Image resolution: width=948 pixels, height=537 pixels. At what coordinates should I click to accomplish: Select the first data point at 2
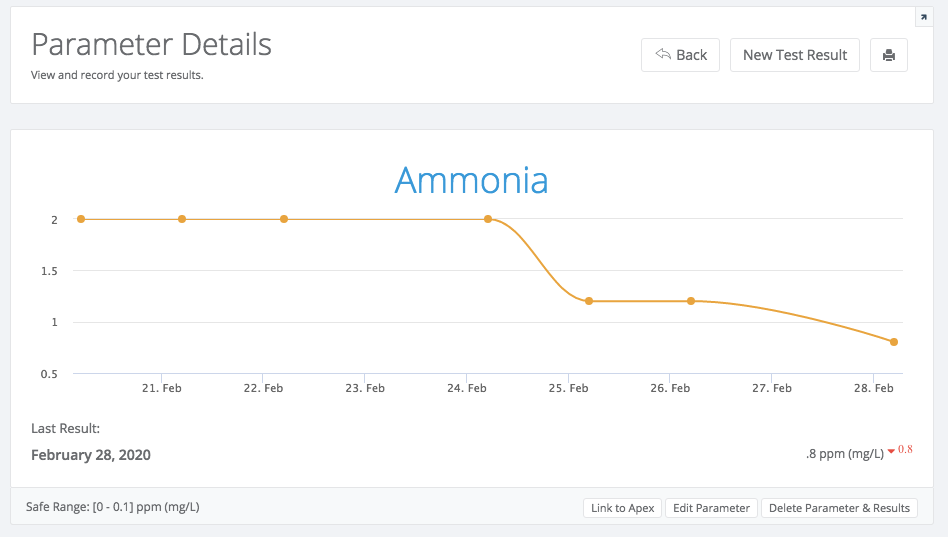[x=81, y=219]
